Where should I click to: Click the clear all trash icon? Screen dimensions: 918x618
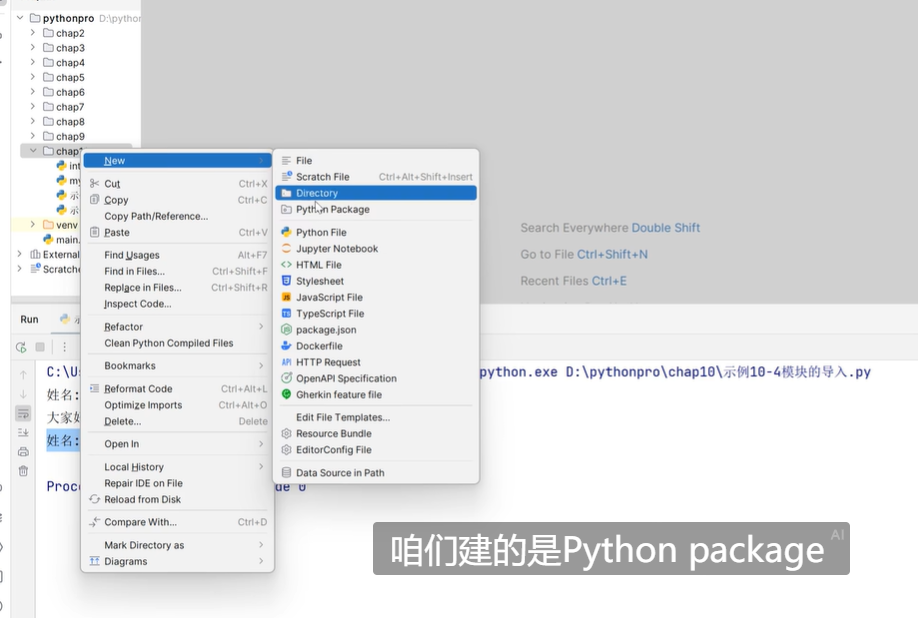[23, 471]
